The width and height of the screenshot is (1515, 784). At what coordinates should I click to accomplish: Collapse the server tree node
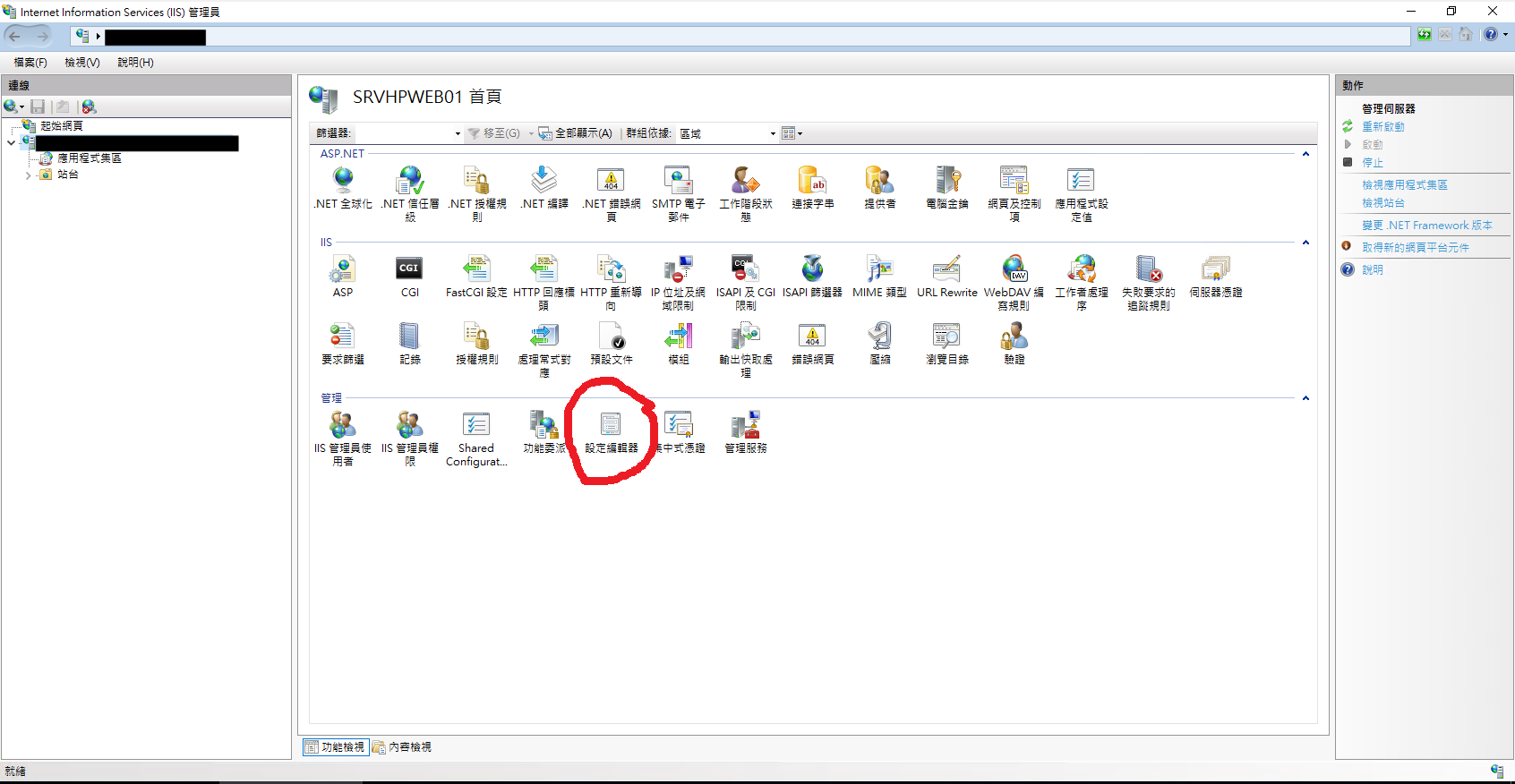click(x=11, y=142)
